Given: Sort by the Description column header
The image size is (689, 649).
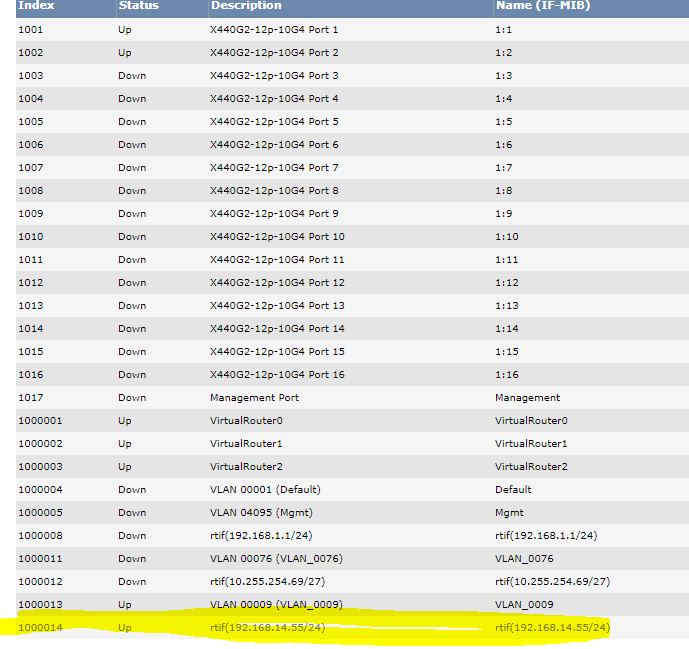Looking at the screenshot, I should (246, 6).
